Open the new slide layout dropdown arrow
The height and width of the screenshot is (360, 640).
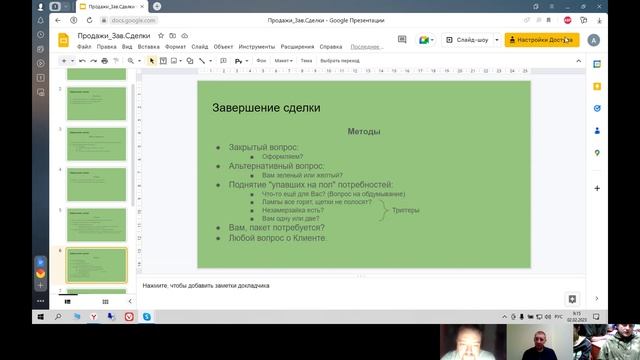point(72,61)
